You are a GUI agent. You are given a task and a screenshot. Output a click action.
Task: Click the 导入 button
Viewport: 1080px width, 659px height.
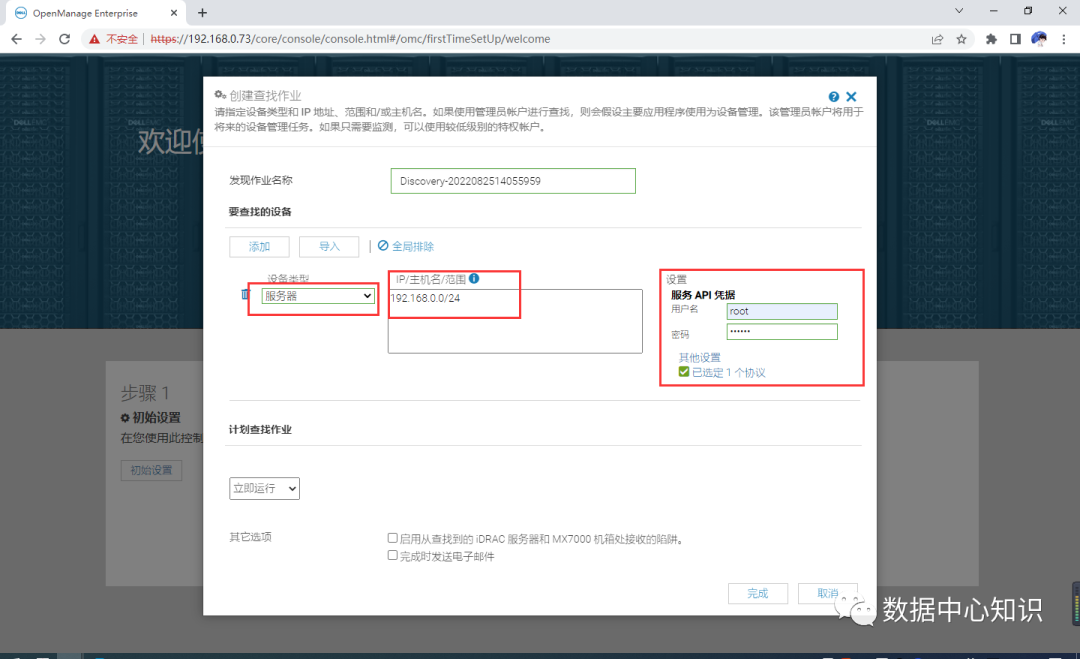pyautogui.click(x=329, y=247)
